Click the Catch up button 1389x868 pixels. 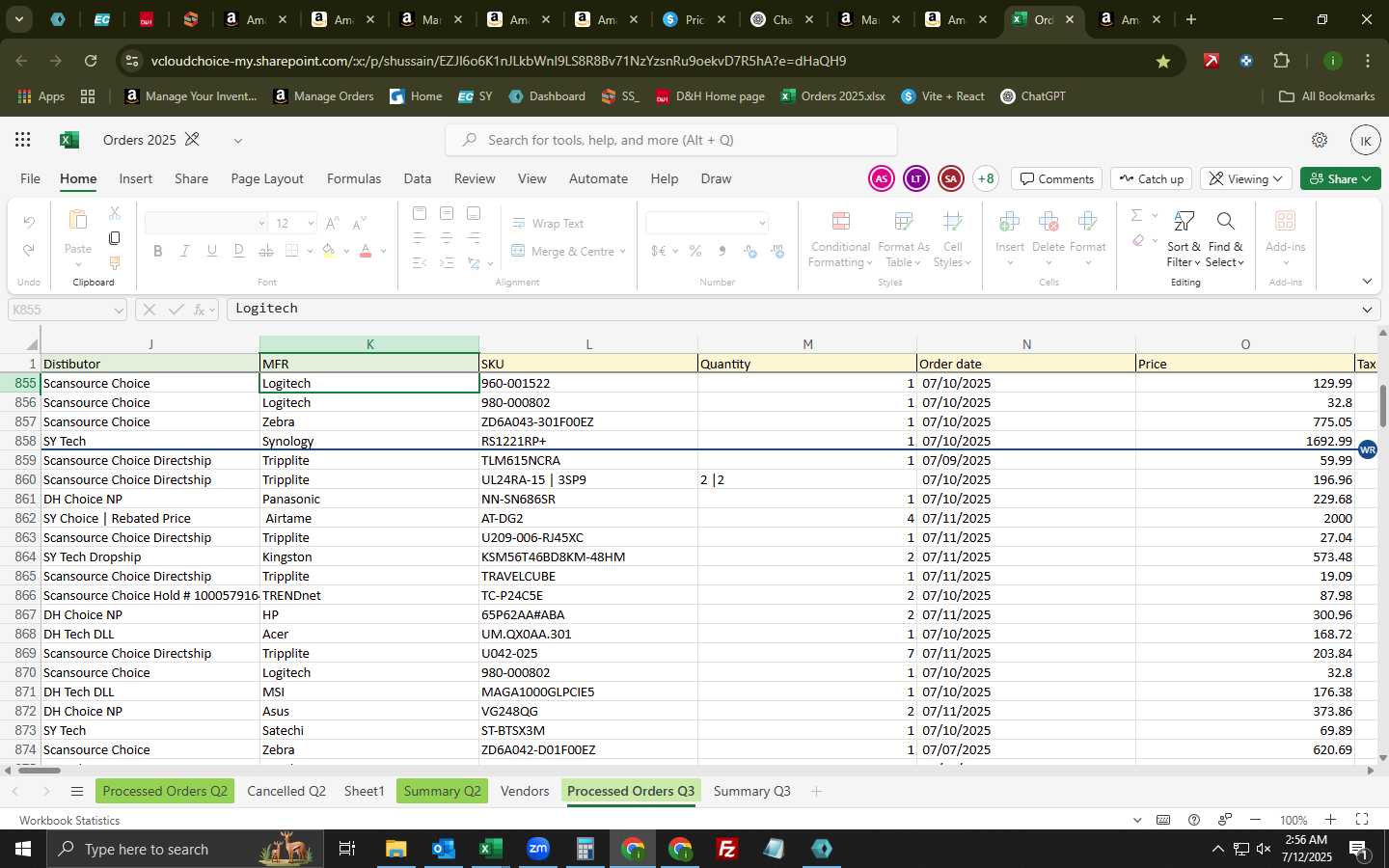(1152, 178)
